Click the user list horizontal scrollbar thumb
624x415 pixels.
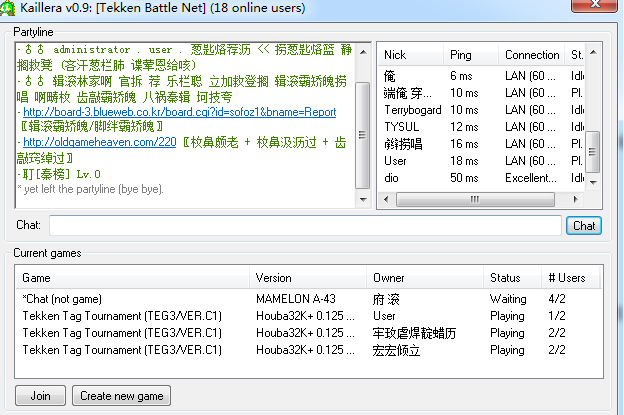pos(475,199)
